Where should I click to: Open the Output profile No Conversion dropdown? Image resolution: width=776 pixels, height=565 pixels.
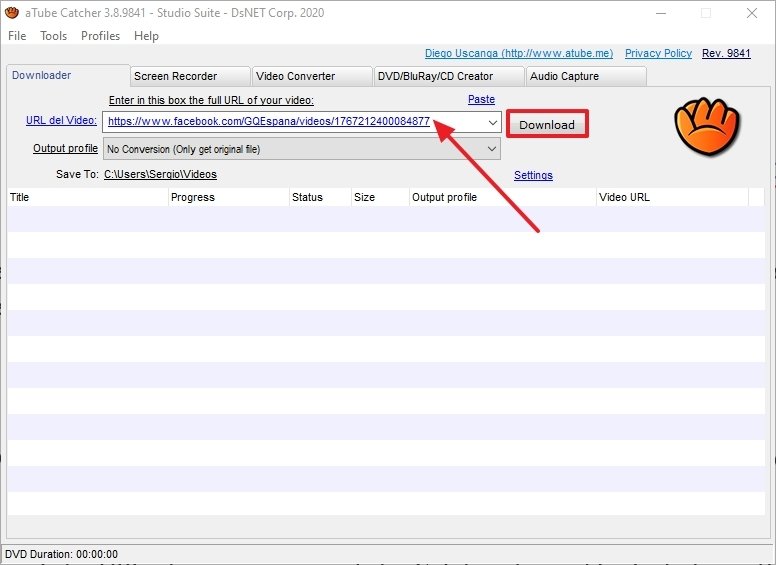[301, 149]
